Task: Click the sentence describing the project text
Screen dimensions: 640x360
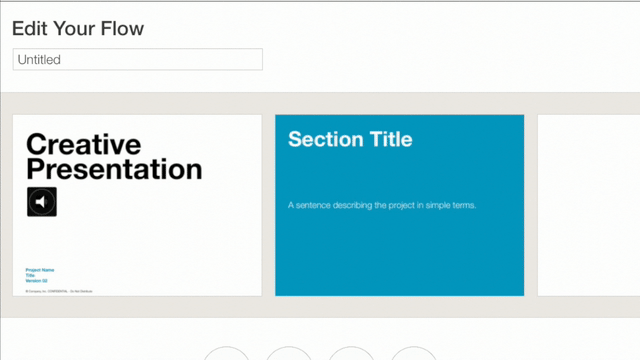Action: [x=382, y=205]
